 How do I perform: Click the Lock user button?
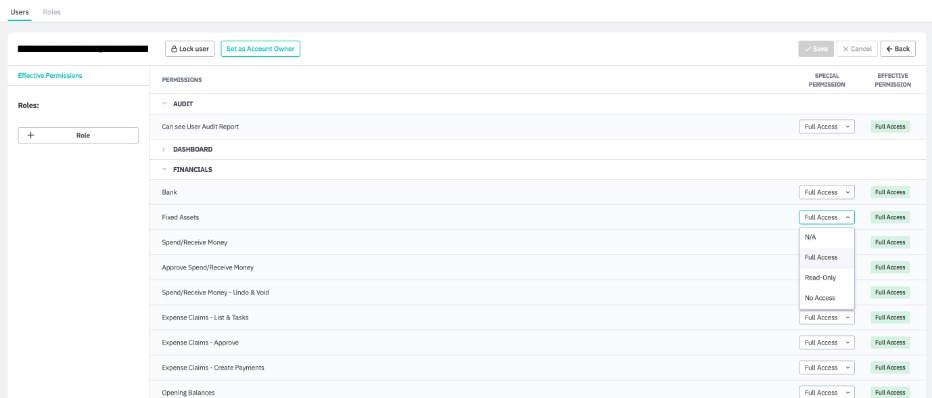tap(190, 49)
